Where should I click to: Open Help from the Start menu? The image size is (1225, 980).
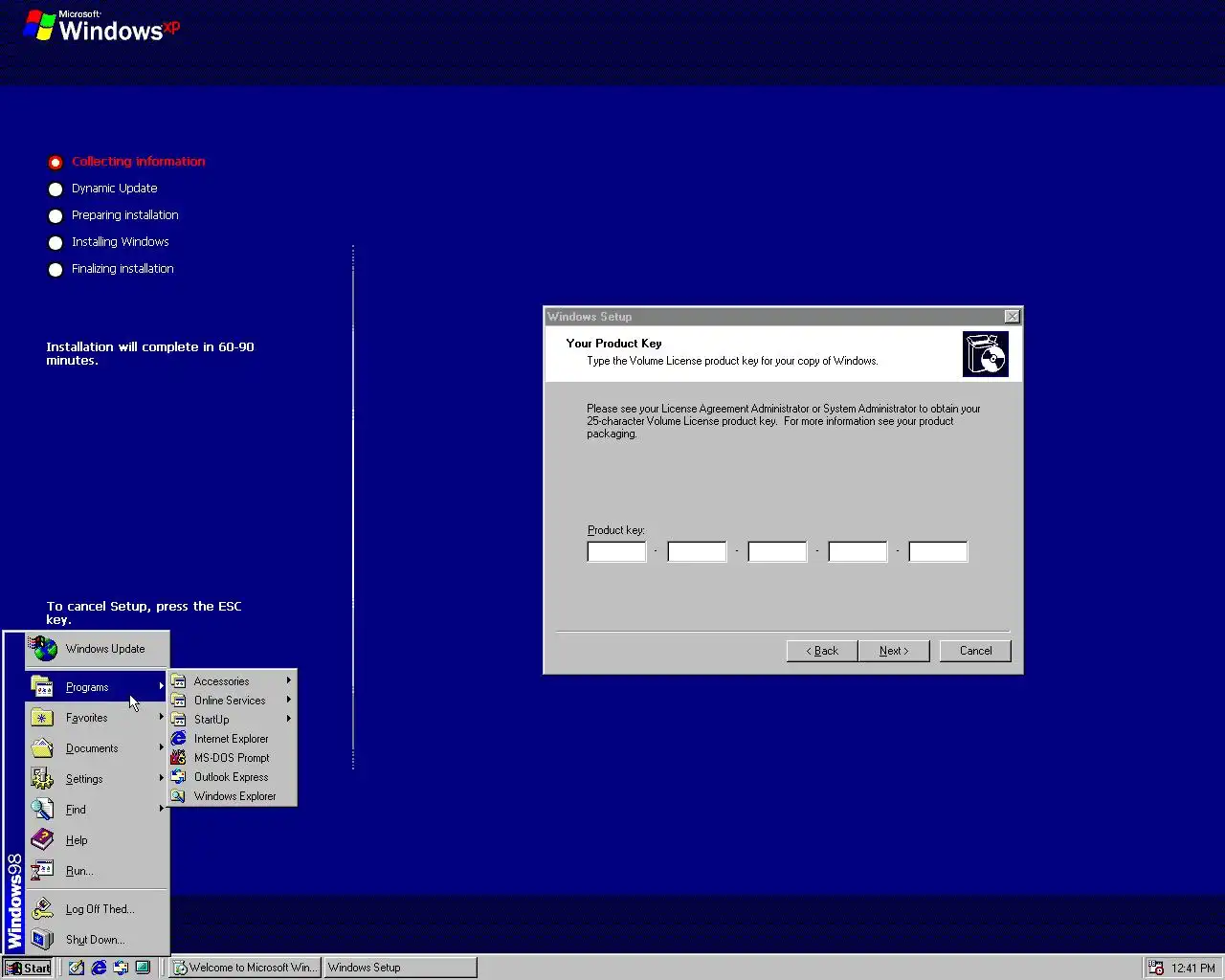pyautogui.click(x=97, y=840)
